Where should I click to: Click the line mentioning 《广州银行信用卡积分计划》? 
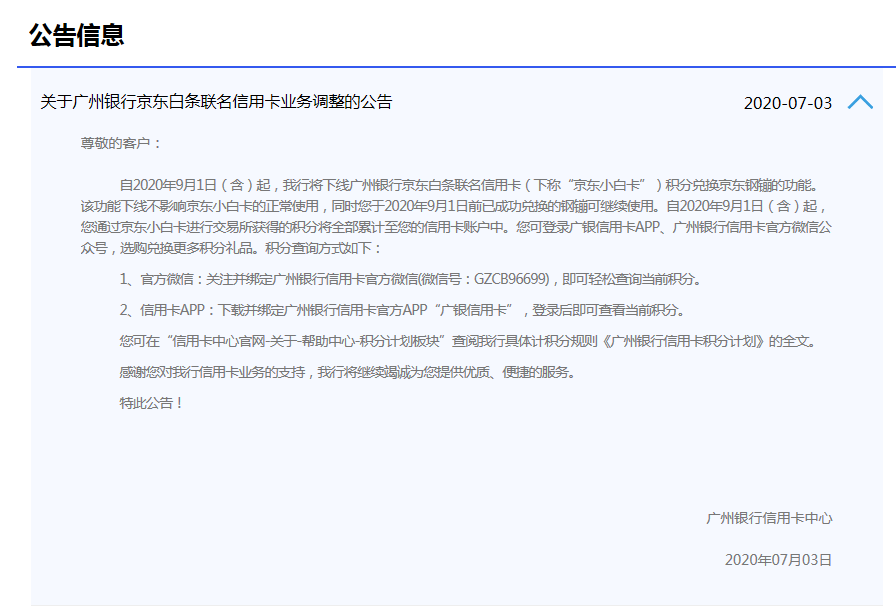point(469,341)
